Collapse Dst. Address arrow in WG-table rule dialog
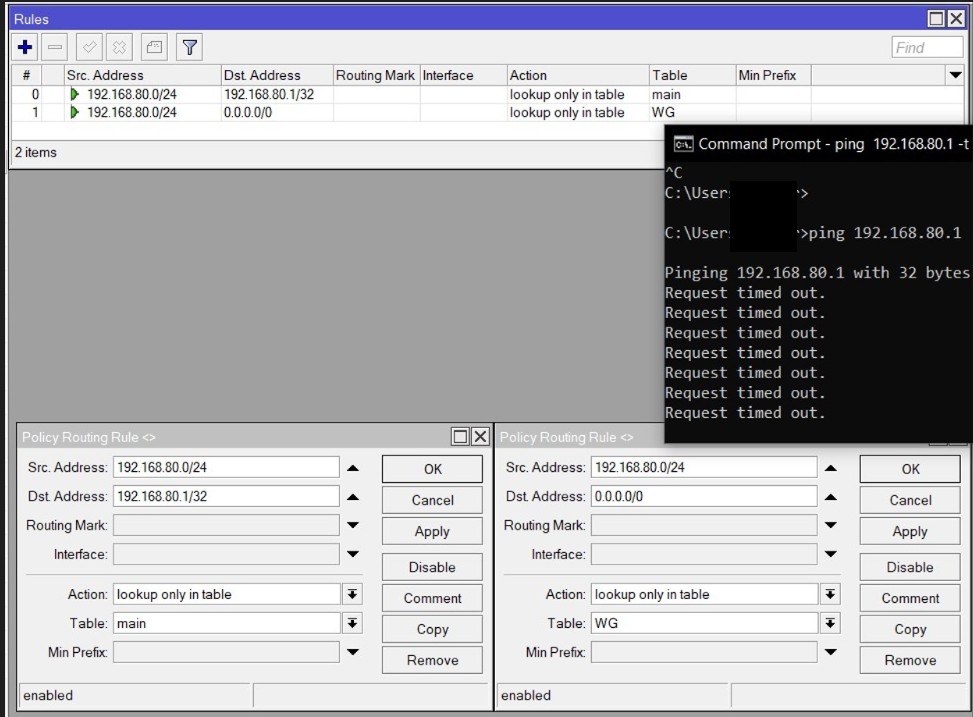This screenshot has height=717, width=973. [x=831, y=497]
